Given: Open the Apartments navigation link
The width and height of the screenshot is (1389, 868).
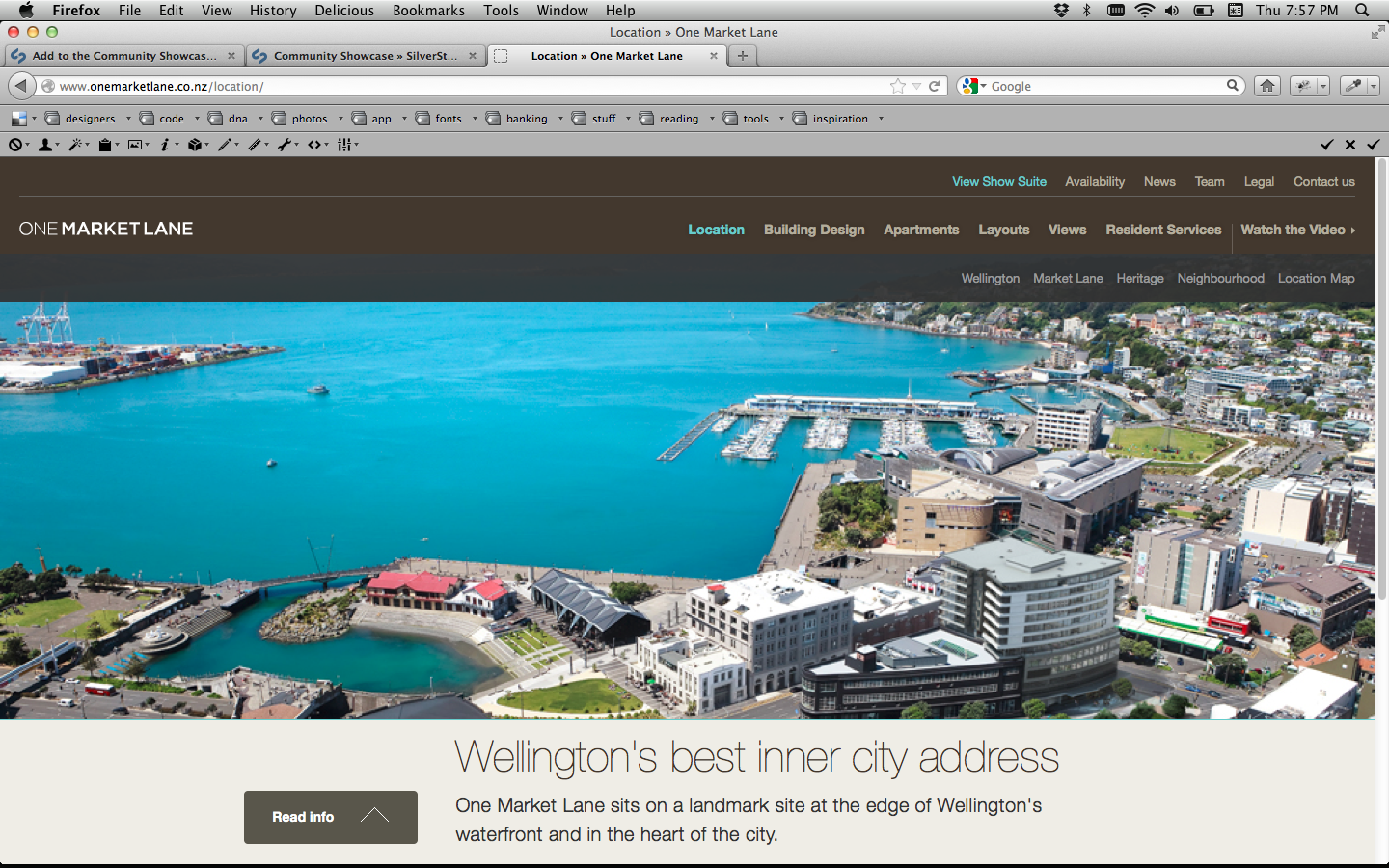Looking at the screenshot, I should (921, 230).
